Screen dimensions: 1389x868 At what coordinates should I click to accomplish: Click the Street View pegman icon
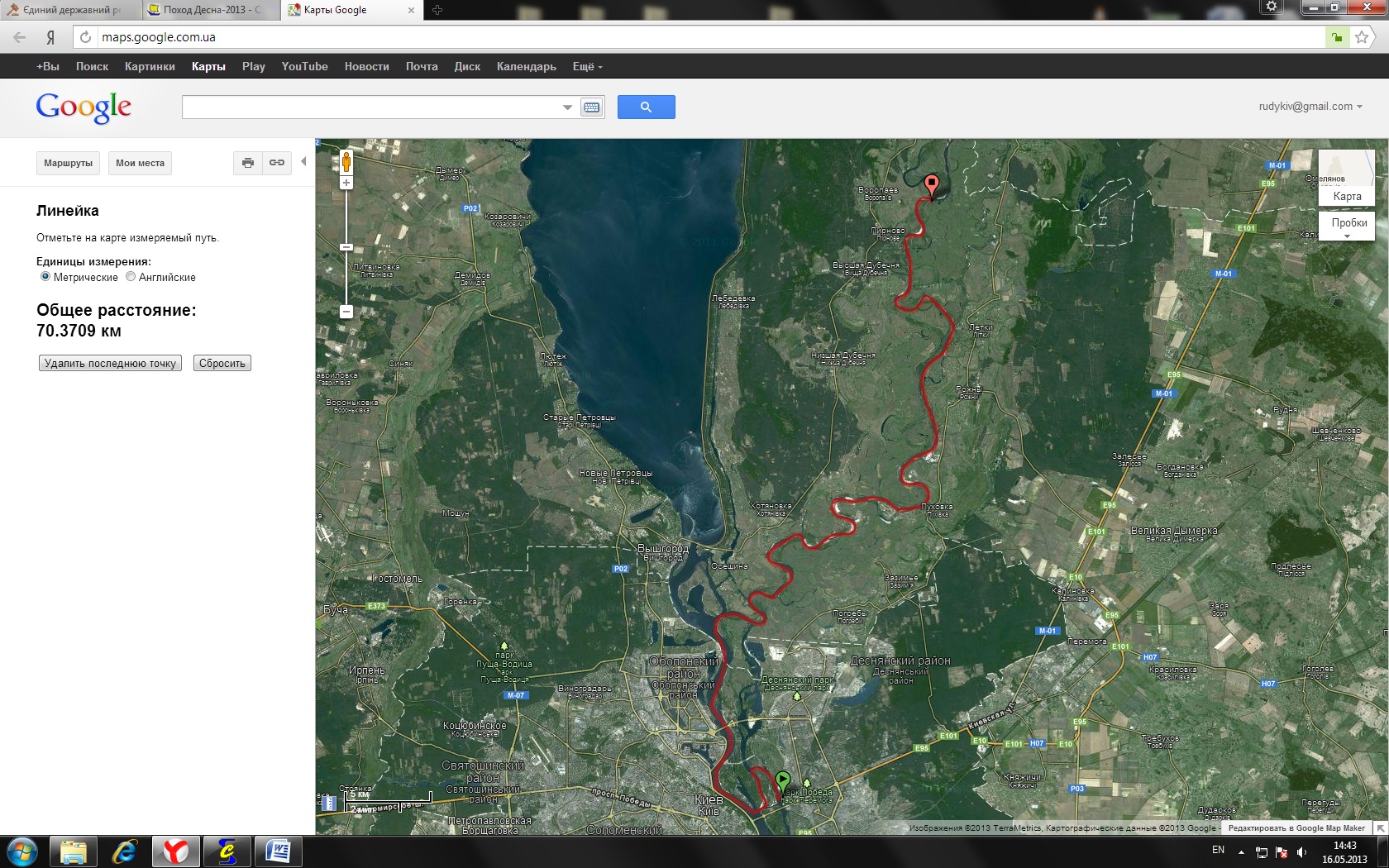[x=346, y=162]
